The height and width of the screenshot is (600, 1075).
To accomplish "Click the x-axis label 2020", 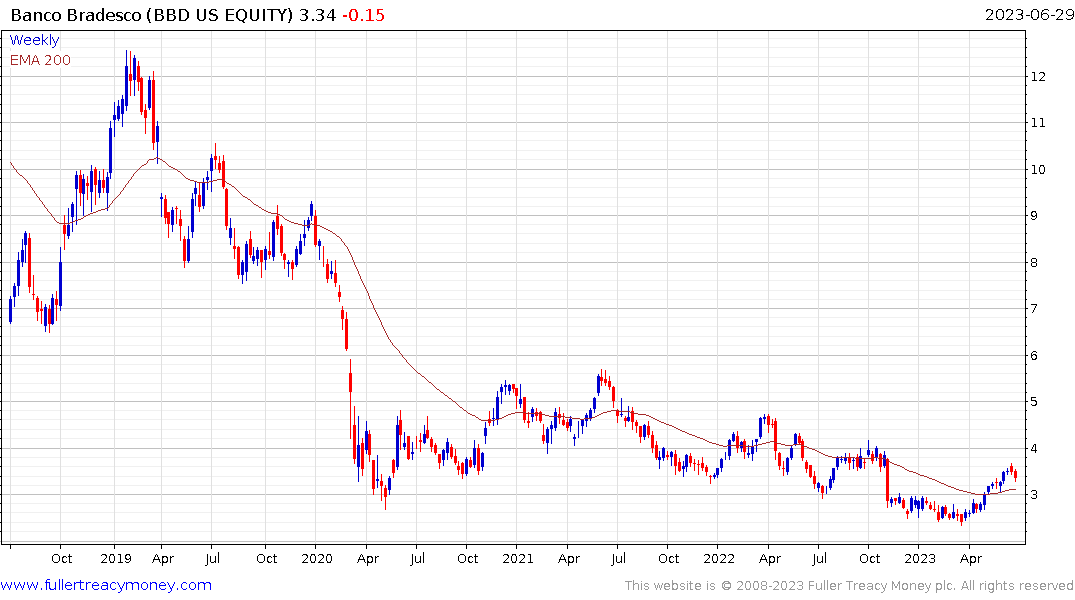I will click(x=317, y=558).
